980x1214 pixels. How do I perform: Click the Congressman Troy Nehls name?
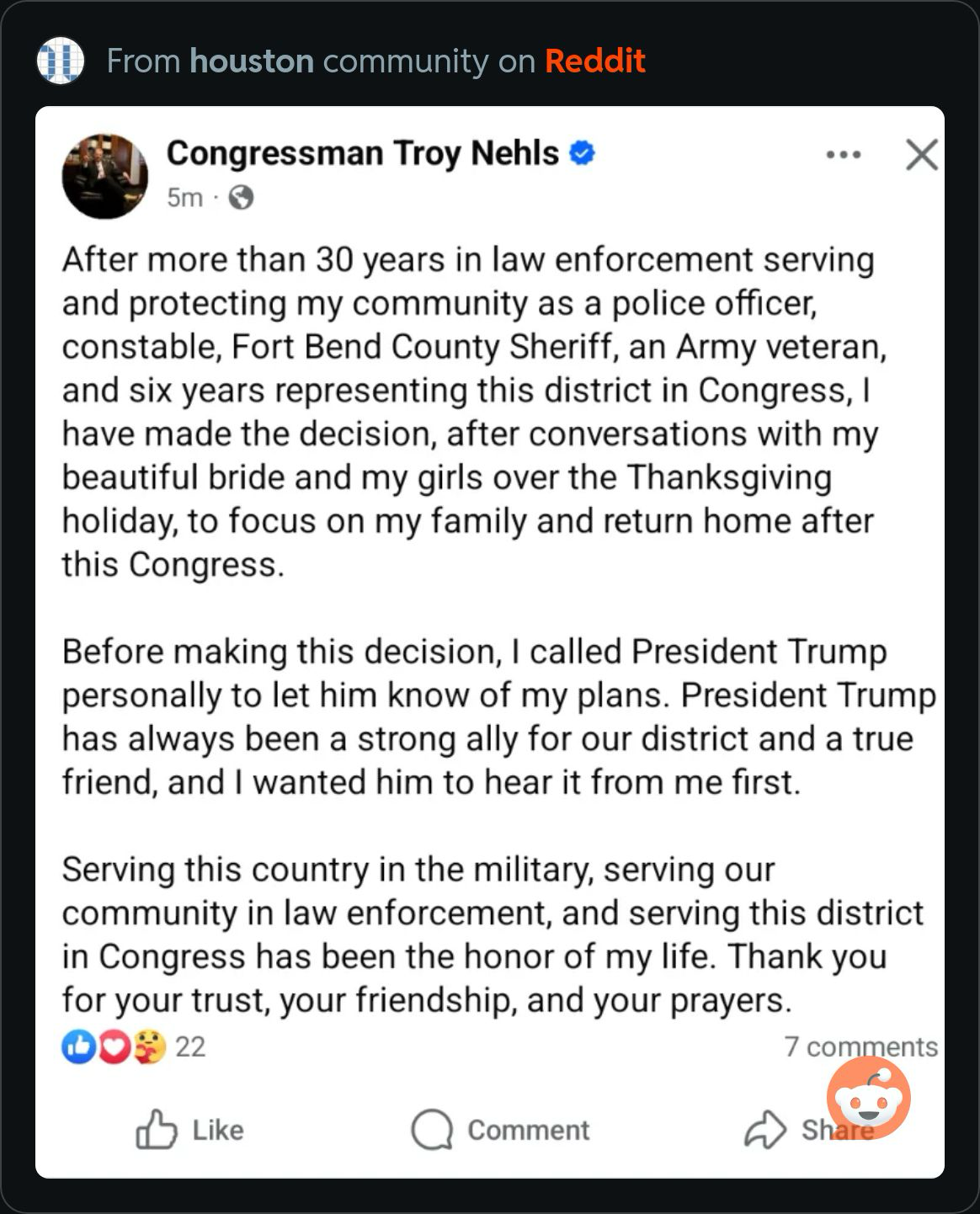pyautogui.click(x=362, y=153)
